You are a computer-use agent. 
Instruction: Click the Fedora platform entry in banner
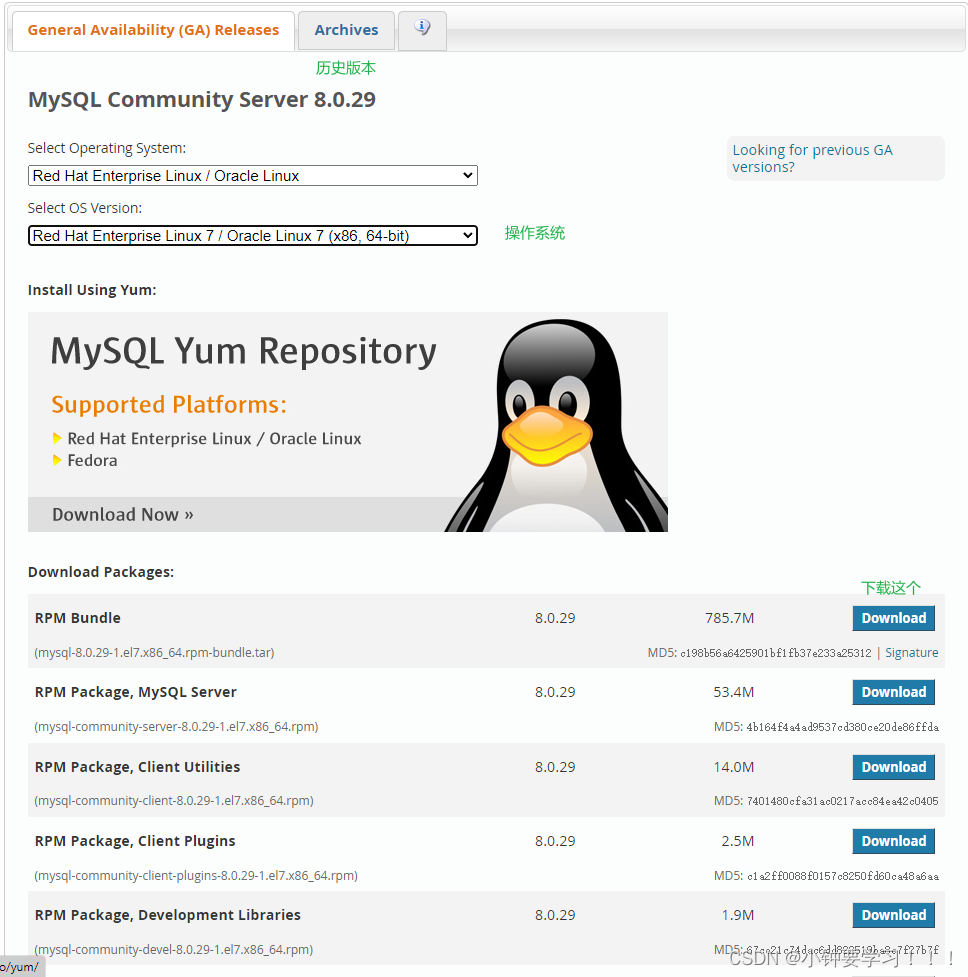pos(92,460)
